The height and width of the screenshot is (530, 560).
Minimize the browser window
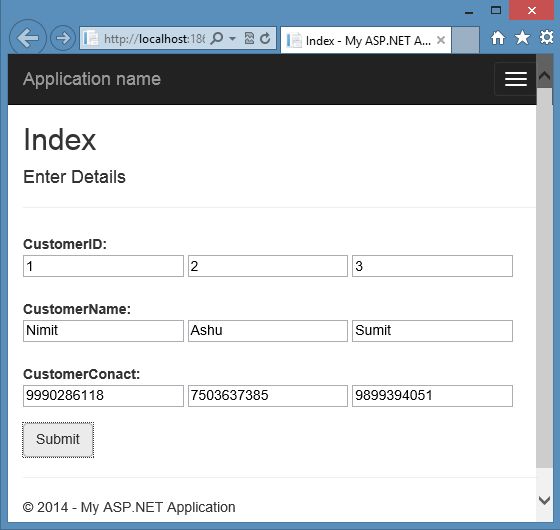469,13
